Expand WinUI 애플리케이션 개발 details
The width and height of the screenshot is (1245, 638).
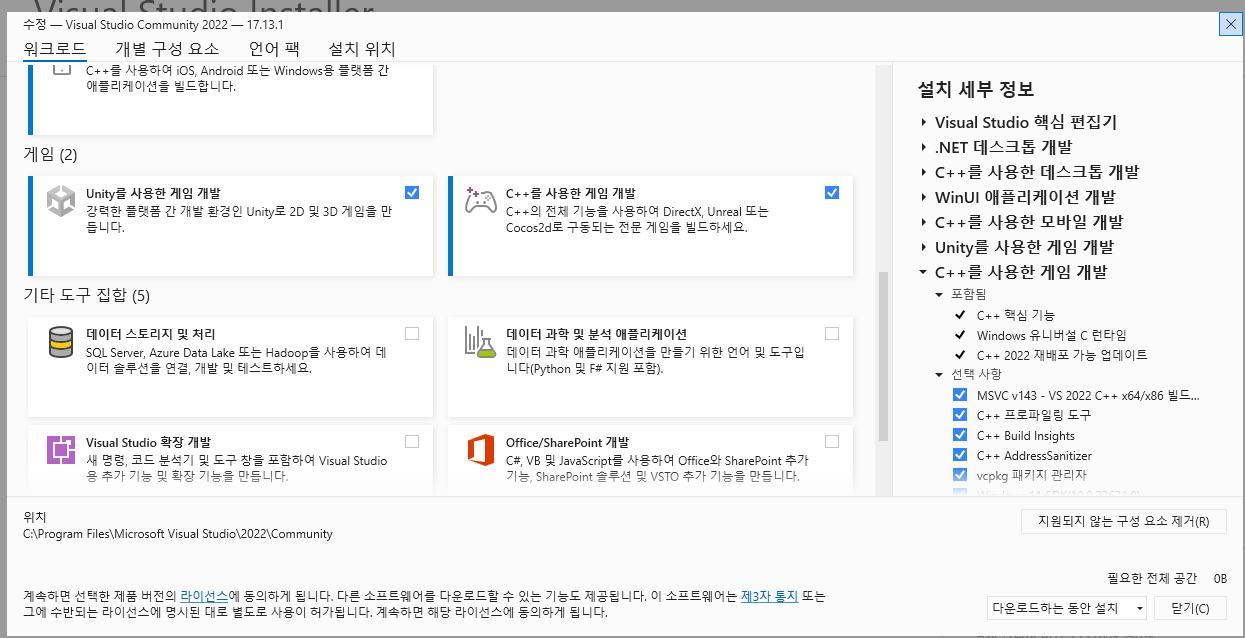[x=924, y=197]
